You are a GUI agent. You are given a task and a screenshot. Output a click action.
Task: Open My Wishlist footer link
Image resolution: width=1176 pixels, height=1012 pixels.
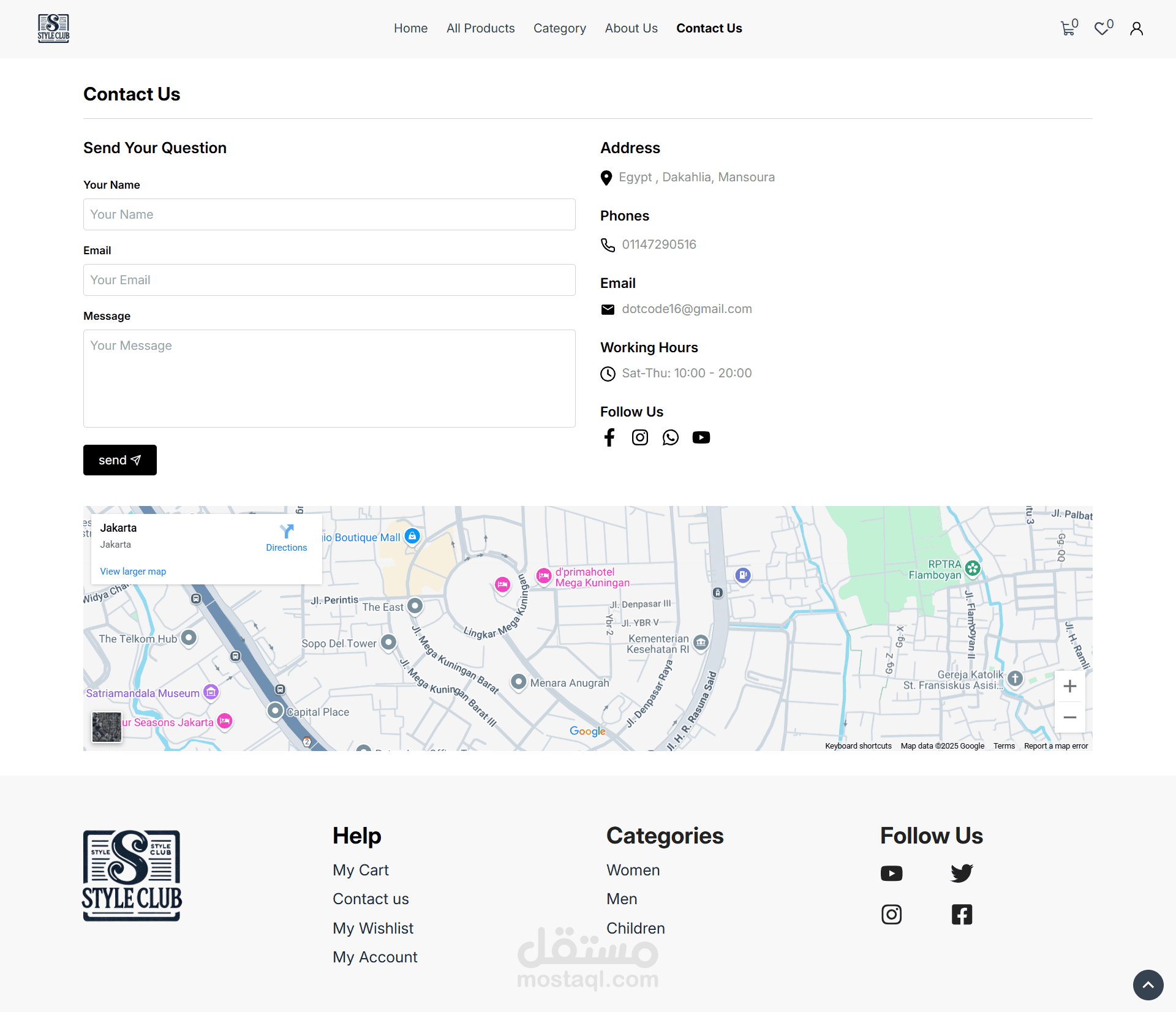click(373, 928)
